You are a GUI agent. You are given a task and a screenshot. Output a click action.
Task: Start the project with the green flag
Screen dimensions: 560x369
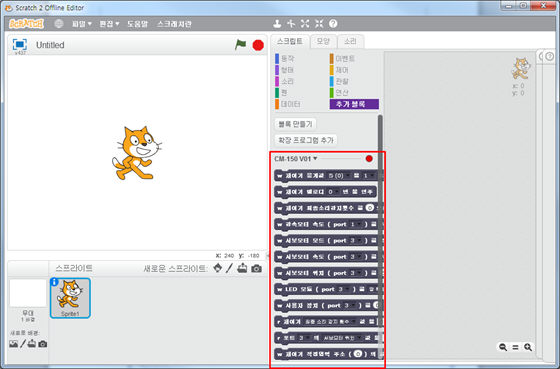[x=240, y=45]
